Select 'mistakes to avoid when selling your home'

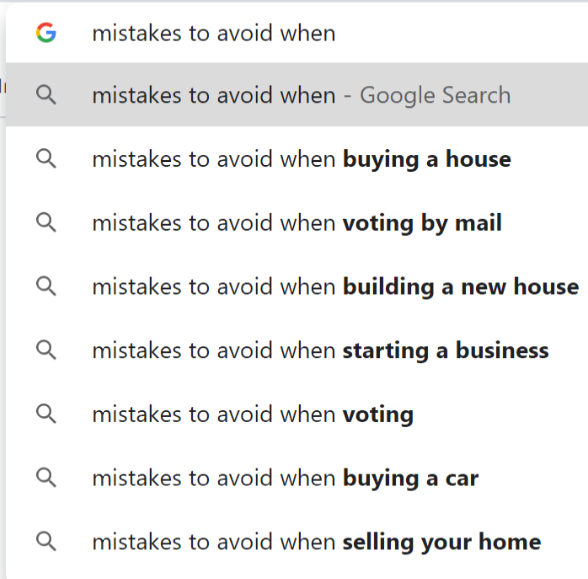click(x=297, y=542)
